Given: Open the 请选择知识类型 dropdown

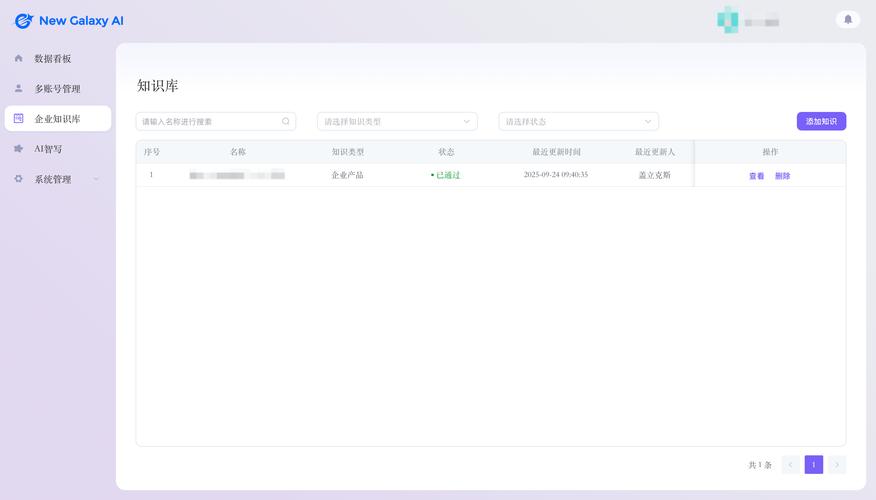Looking at the screenshot, I should pos(397,121).
